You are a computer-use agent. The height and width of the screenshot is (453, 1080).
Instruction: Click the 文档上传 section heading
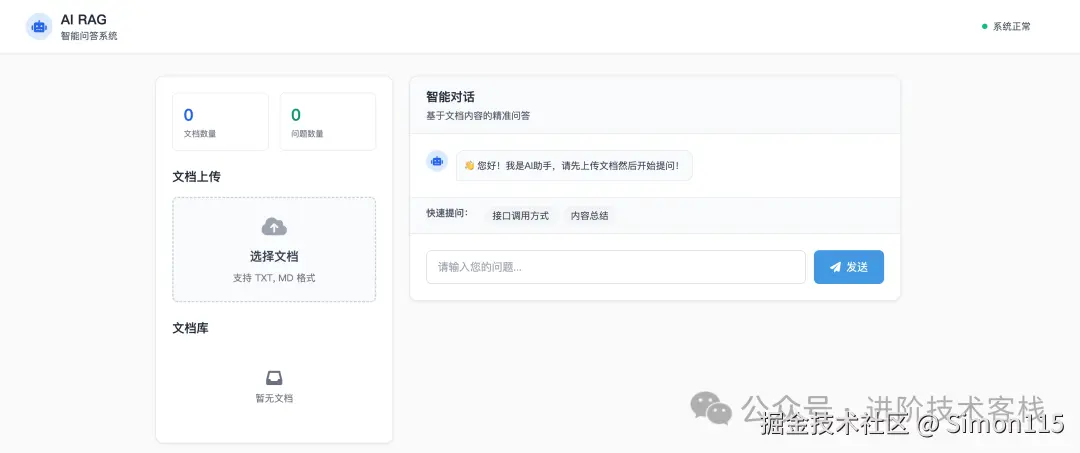pyautogui.click(x=196, y=177)
